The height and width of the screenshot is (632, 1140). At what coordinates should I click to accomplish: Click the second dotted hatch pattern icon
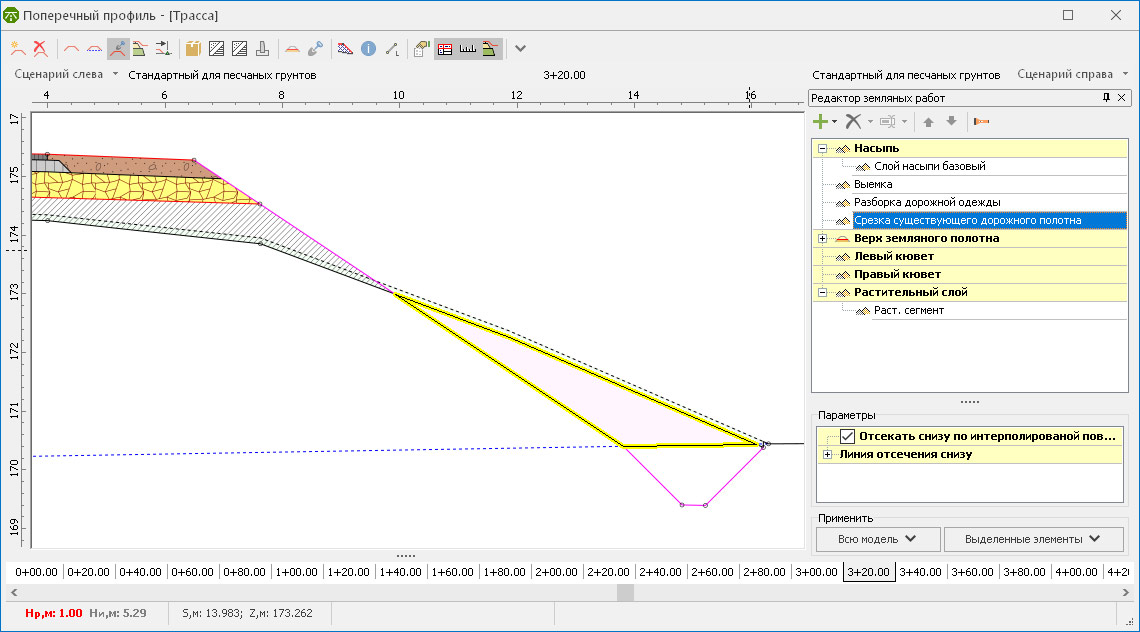click(x=239, y=49)
